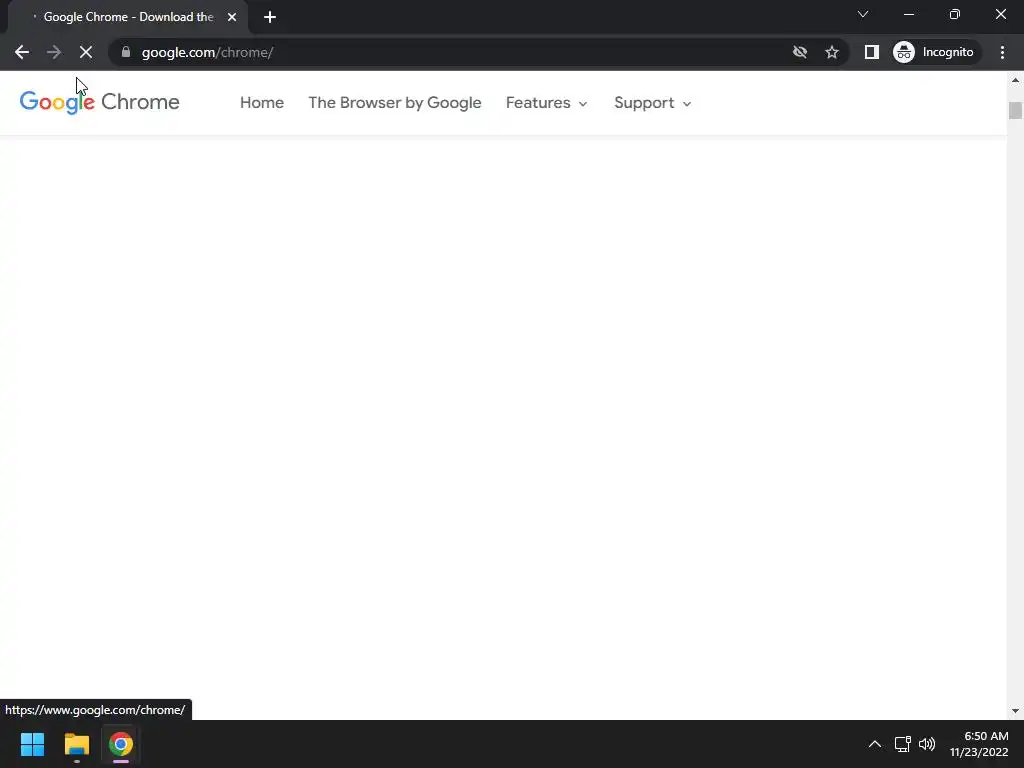Click the page scrollbar thumb

coord(1015,110)
